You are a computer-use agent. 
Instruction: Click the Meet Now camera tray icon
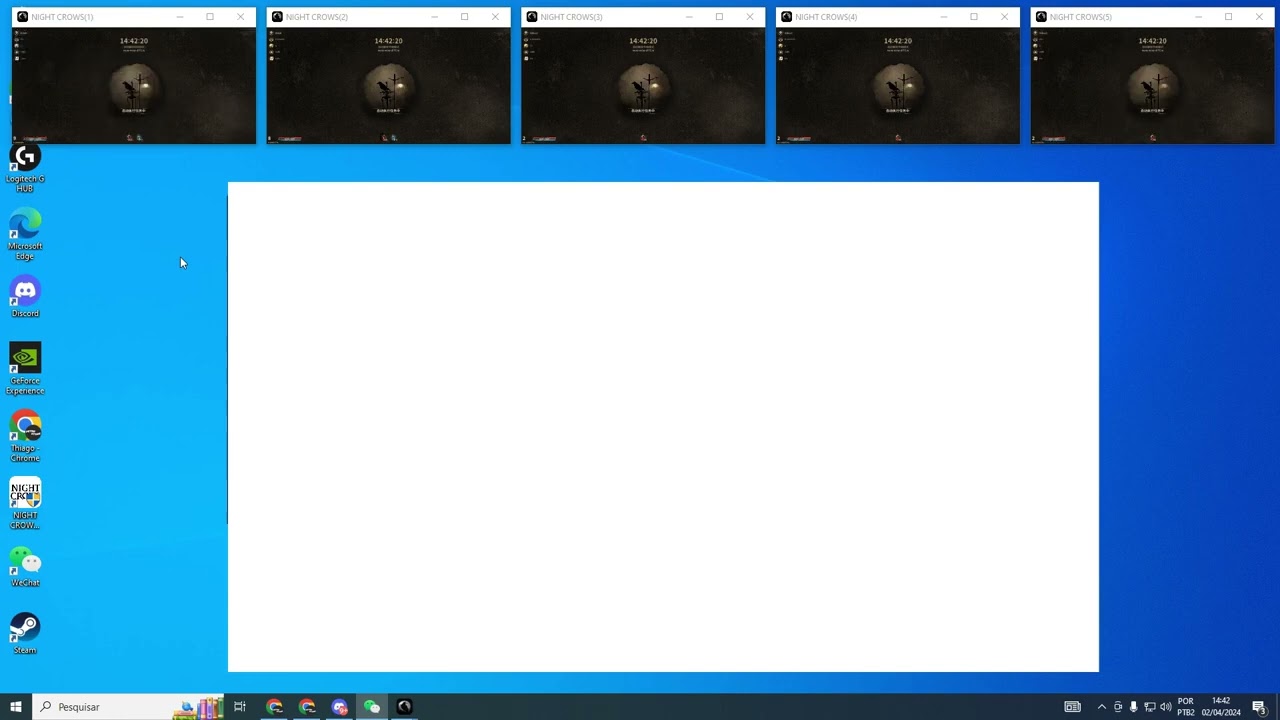tap(1118, 707)
